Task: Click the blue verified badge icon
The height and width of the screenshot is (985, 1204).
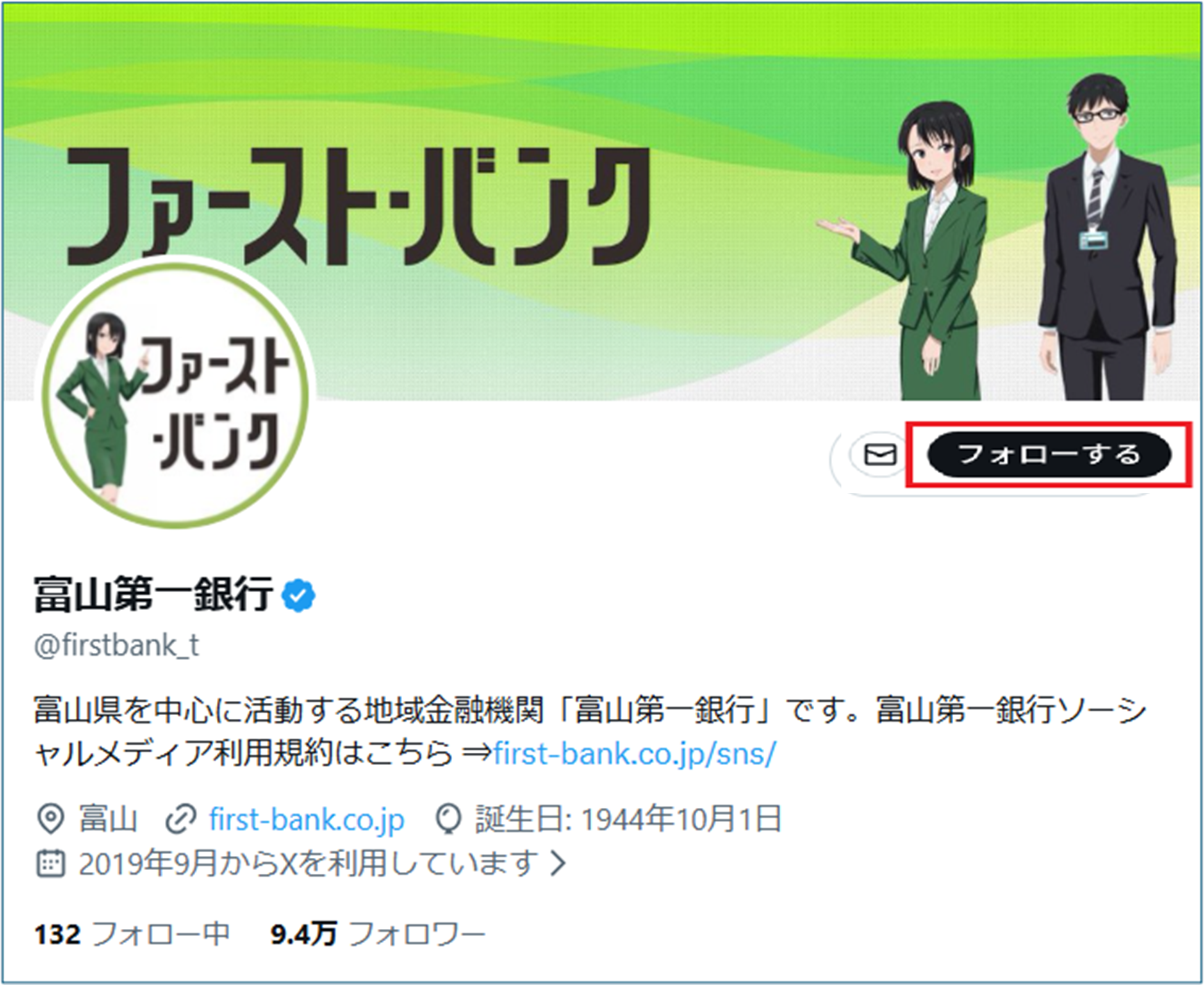Action: click(x=299, y=595)
